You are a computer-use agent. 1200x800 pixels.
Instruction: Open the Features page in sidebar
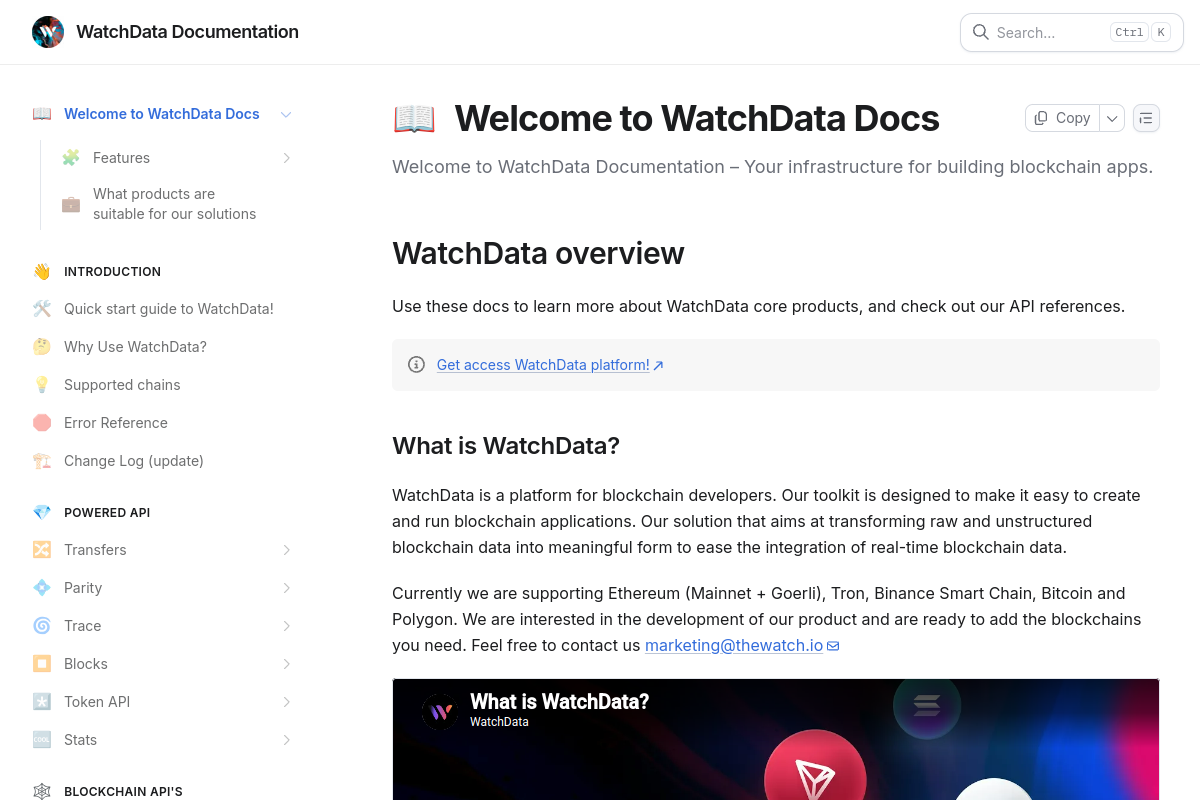click(121, 158)
